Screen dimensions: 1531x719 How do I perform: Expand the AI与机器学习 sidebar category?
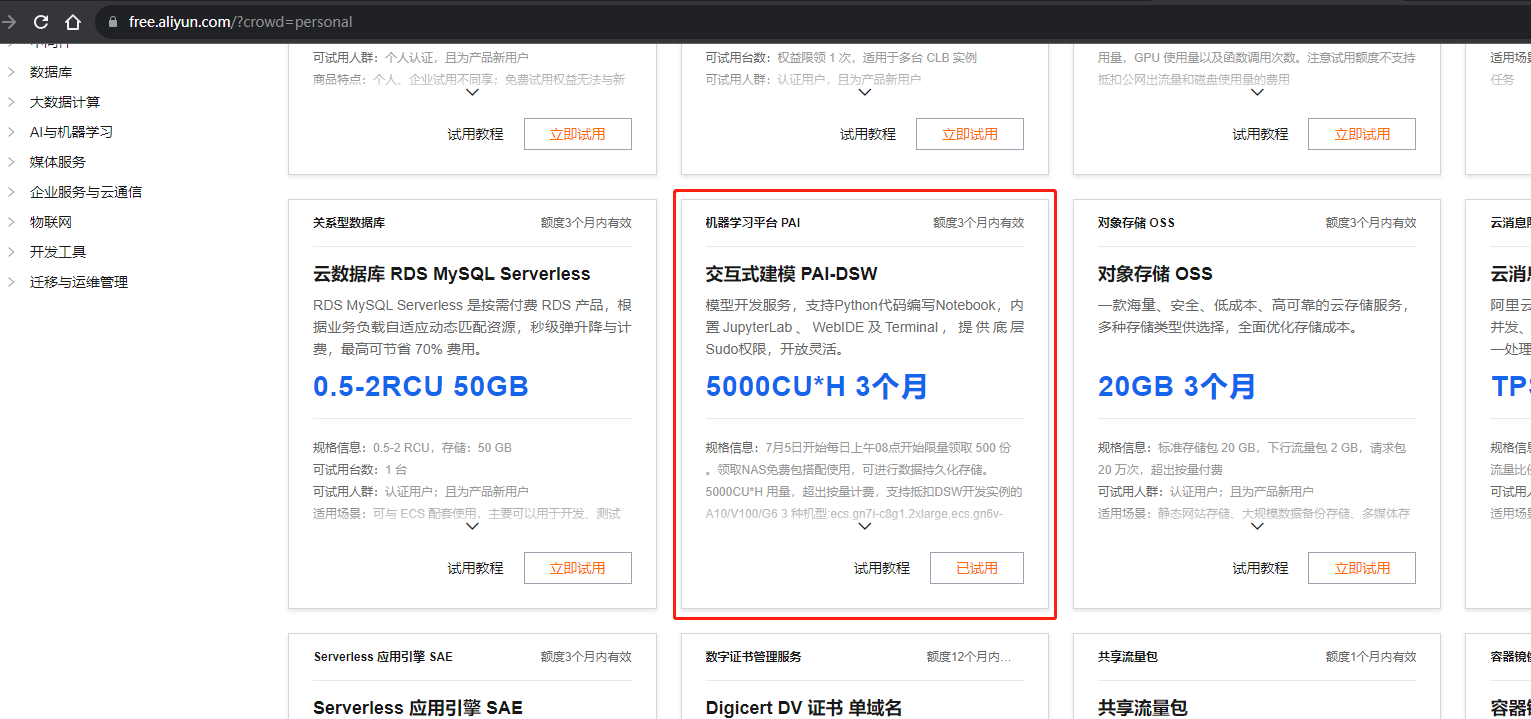[70, 132]
